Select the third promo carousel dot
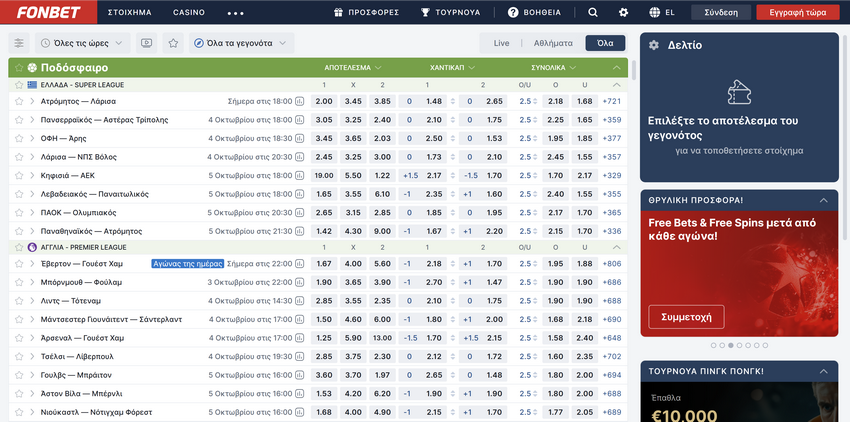The height and width of the screenshot is (422, 850). [729, 345]
